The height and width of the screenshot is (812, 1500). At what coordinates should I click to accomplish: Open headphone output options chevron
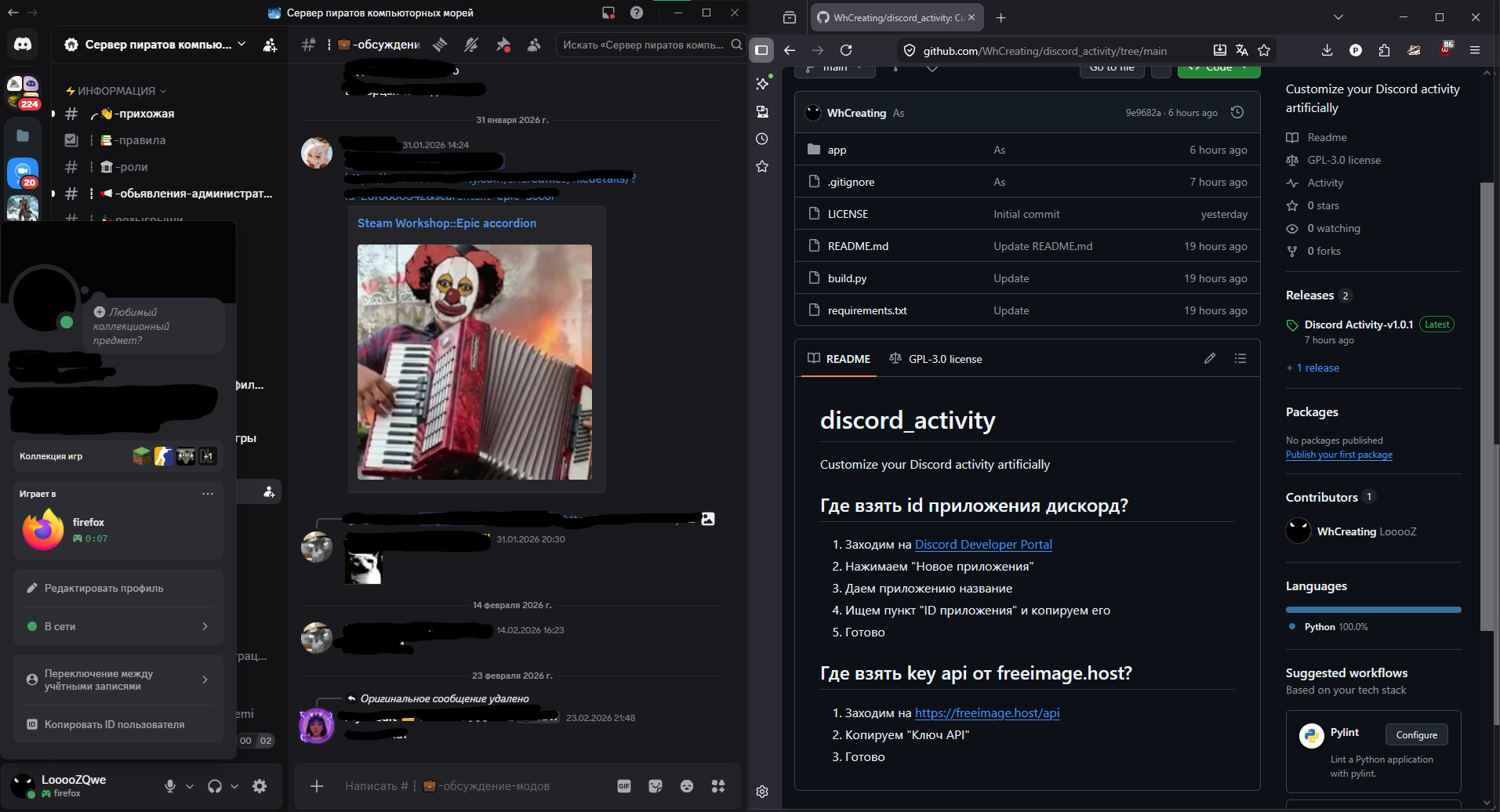pyautogui.click(x=234, y=786)
